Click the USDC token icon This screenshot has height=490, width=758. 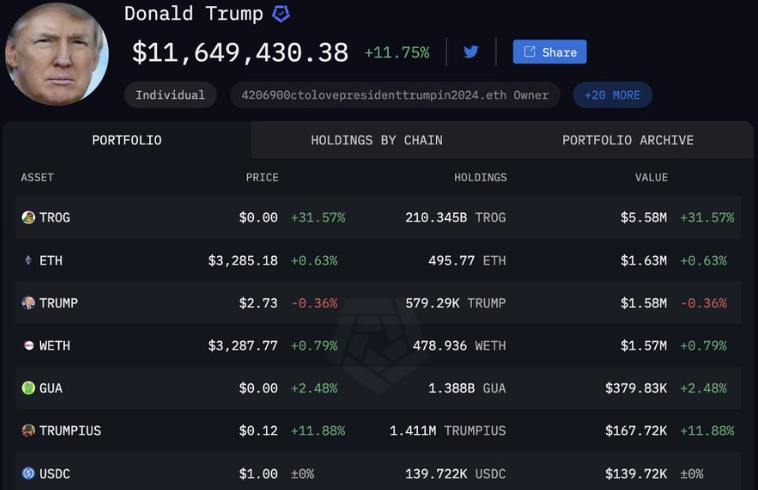29,474
